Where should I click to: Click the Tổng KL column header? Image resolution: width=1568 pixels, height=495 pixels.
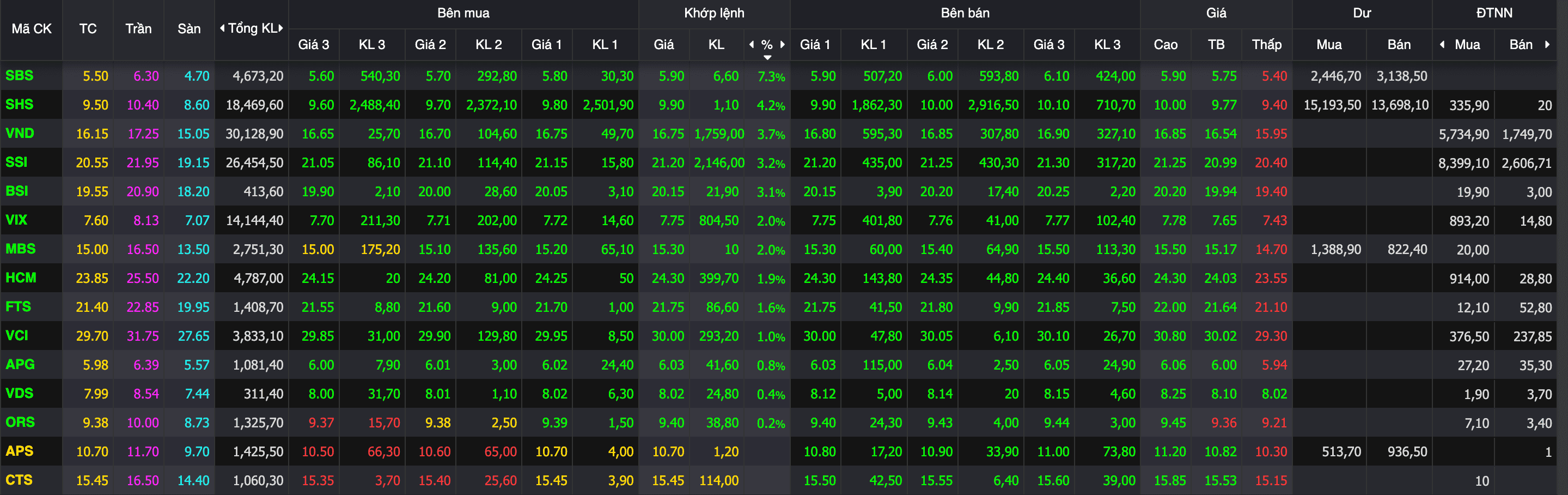[x=252, y=28]
